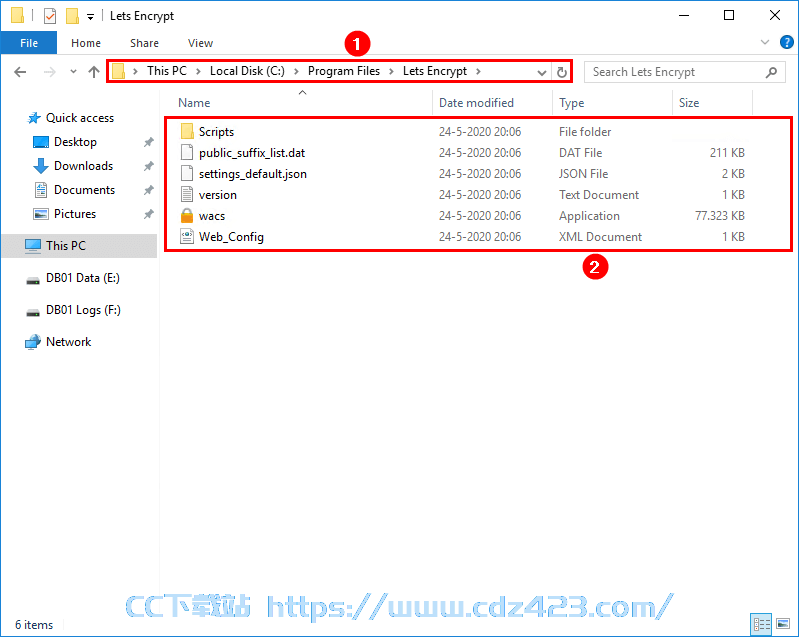Select the Web_Config XML icon
The image size is (799, 637).
coord(187,236)
